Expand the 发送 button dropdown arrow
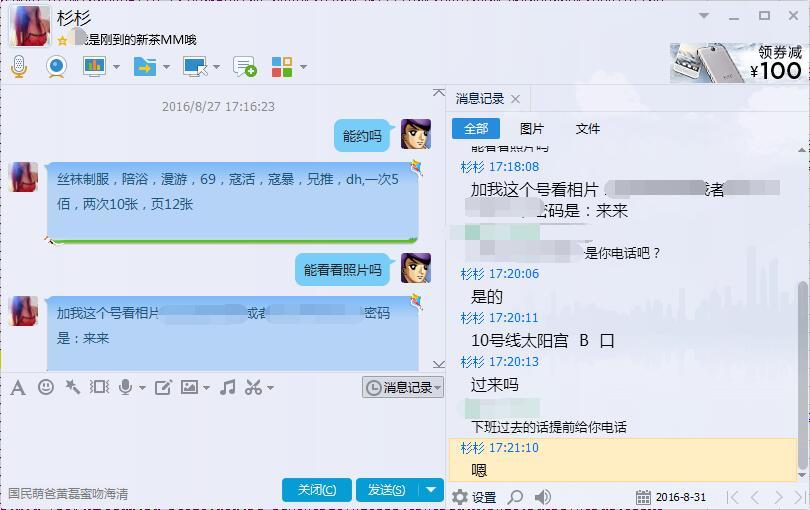Screen dimensions: 810x510 431,489
